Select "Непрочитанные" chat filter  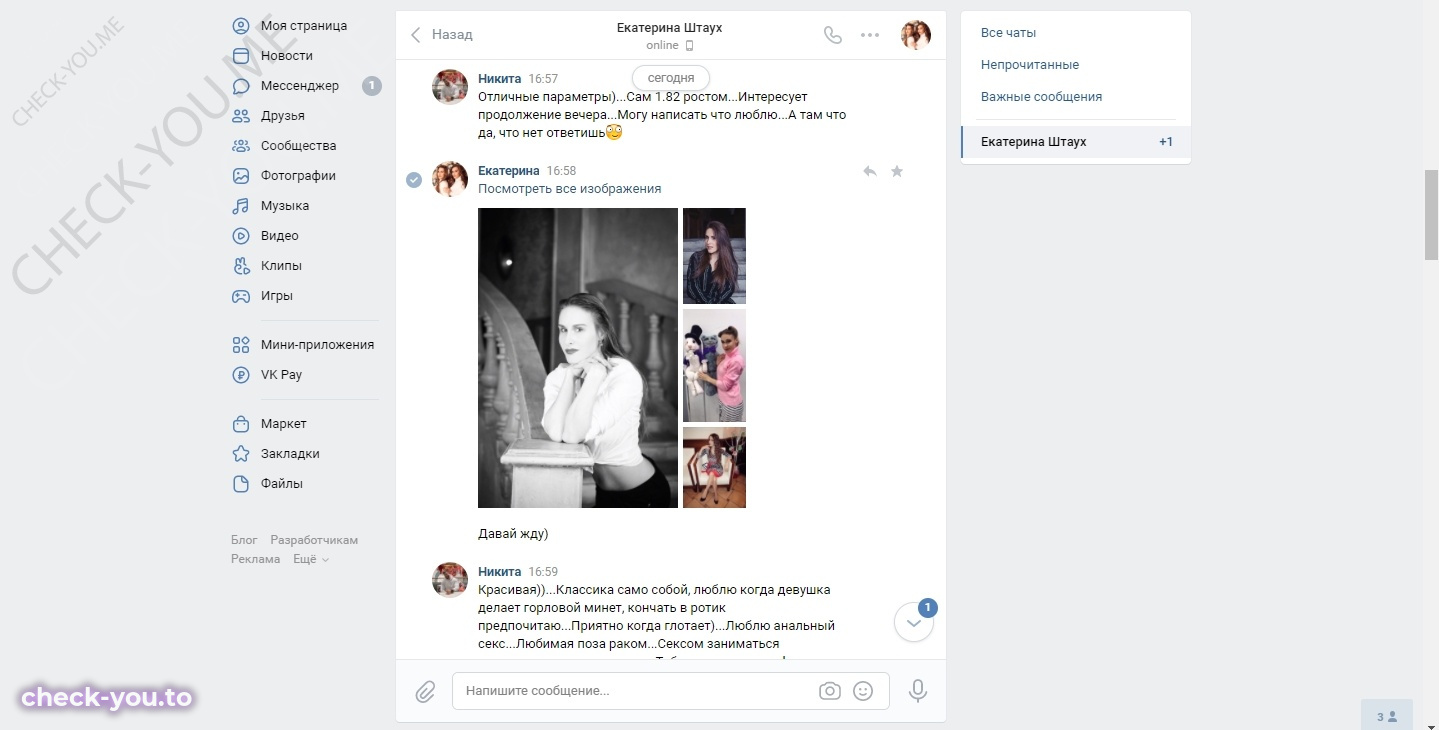(1030, 65)
